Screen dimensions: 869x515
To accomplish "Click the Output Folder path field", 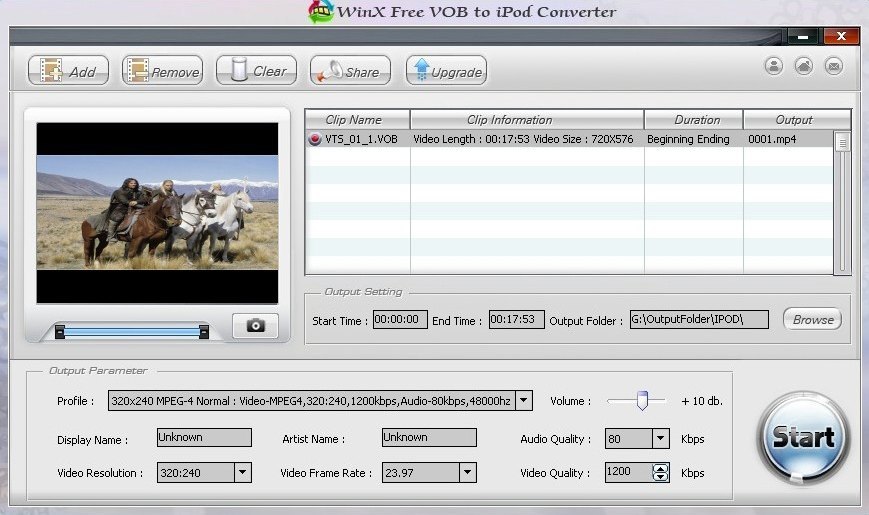I will [x=699, y=319].
